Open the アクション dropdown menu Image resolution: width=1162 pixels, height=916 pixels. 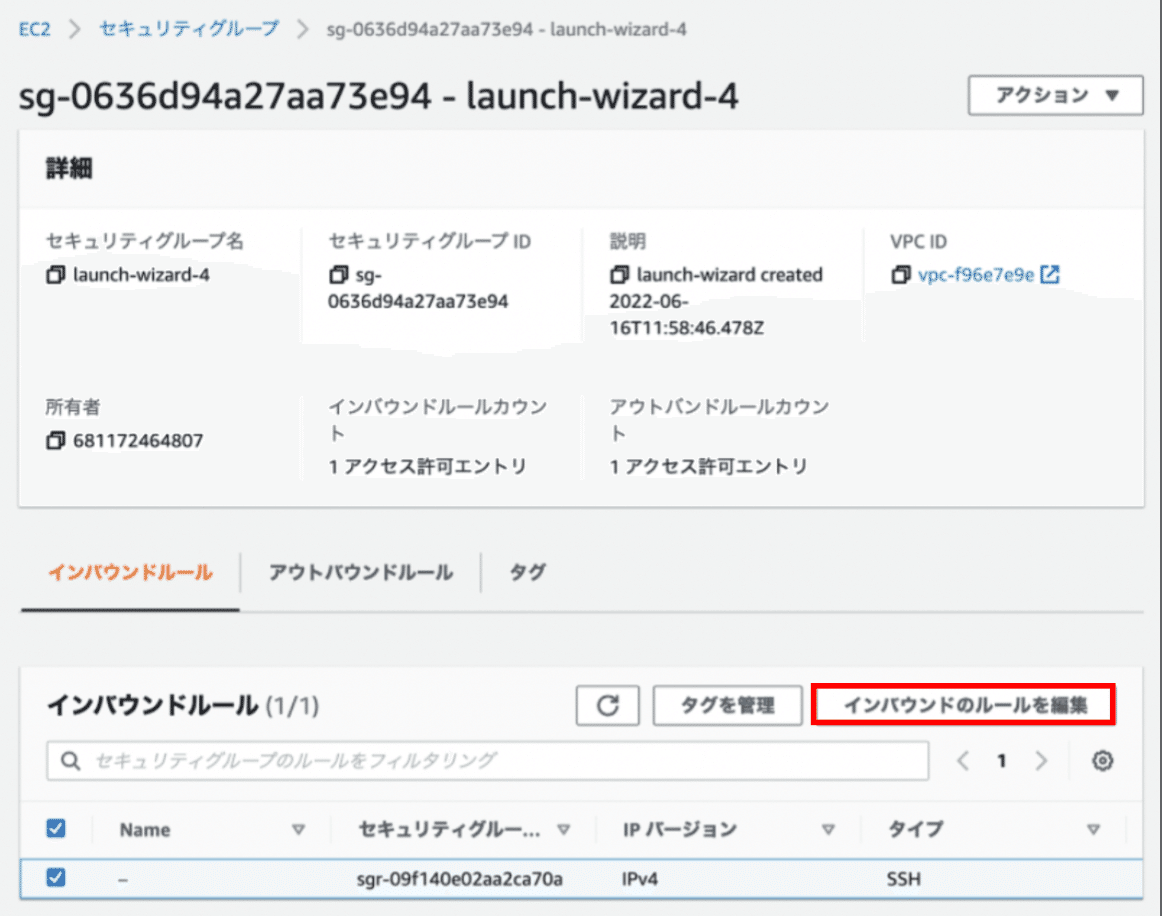pyautogui.click(x=1055, y=95)
